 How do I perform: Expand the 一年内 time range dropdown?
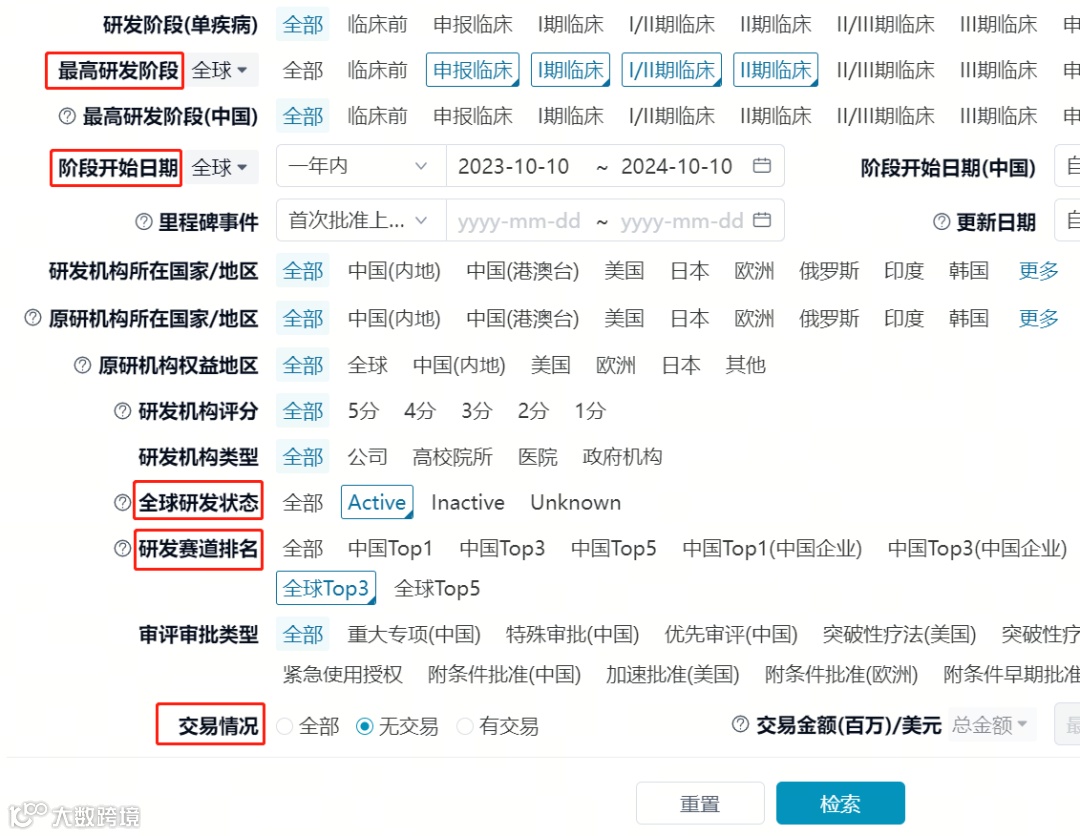click(361, 166)
